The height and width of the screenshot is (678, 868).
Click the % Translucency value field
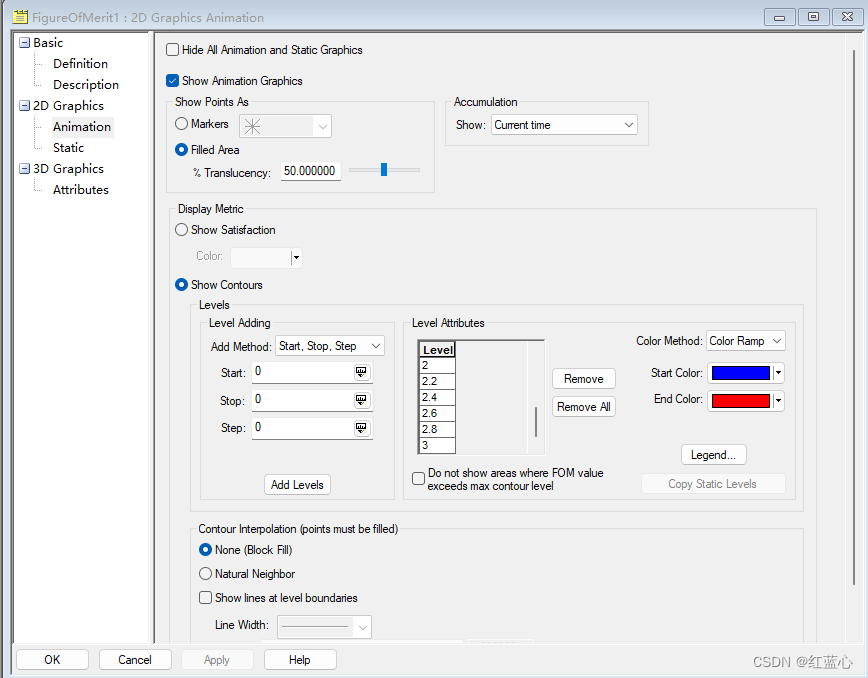coord(310,171)
